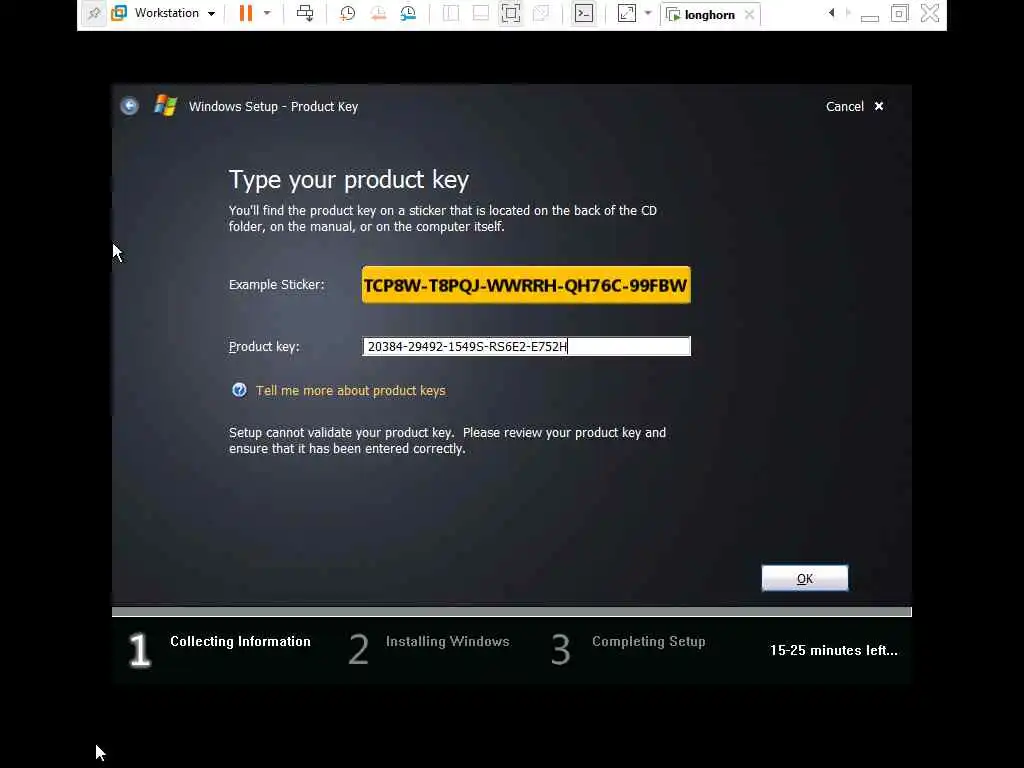The height and width of the screenshot is (768, 1024).
Task: Click the help question mark icon
Action: [x=239, y=390]
